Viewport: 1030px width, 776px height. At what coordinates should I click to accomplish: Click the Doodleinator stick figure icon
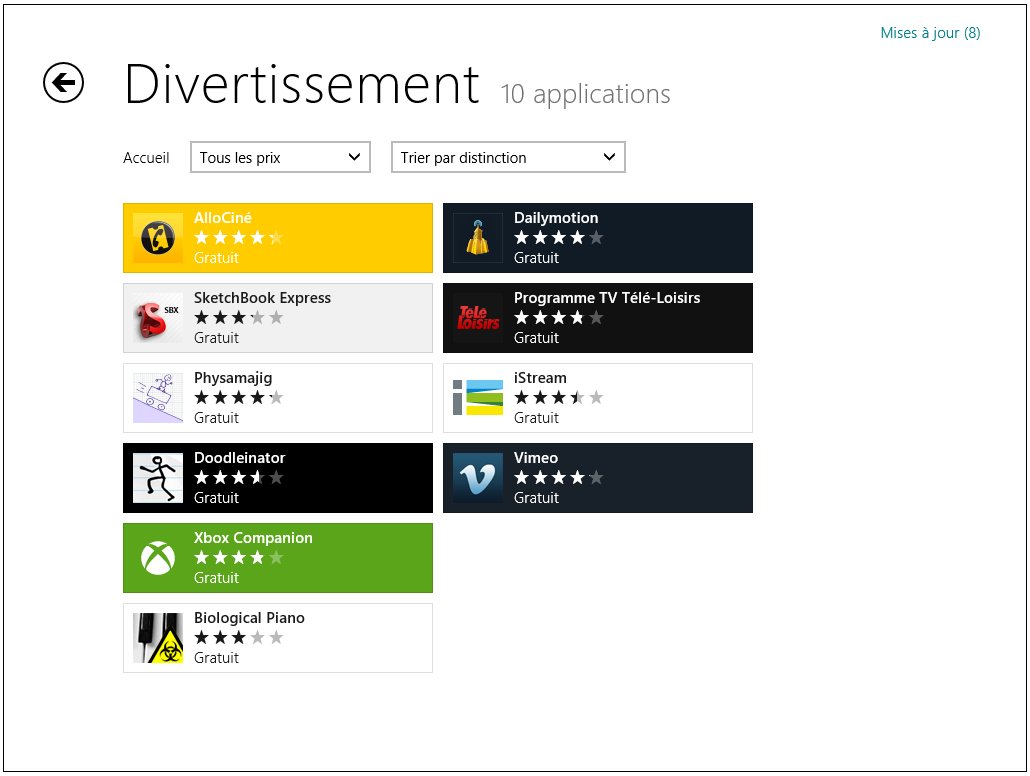tap(158, 478)
